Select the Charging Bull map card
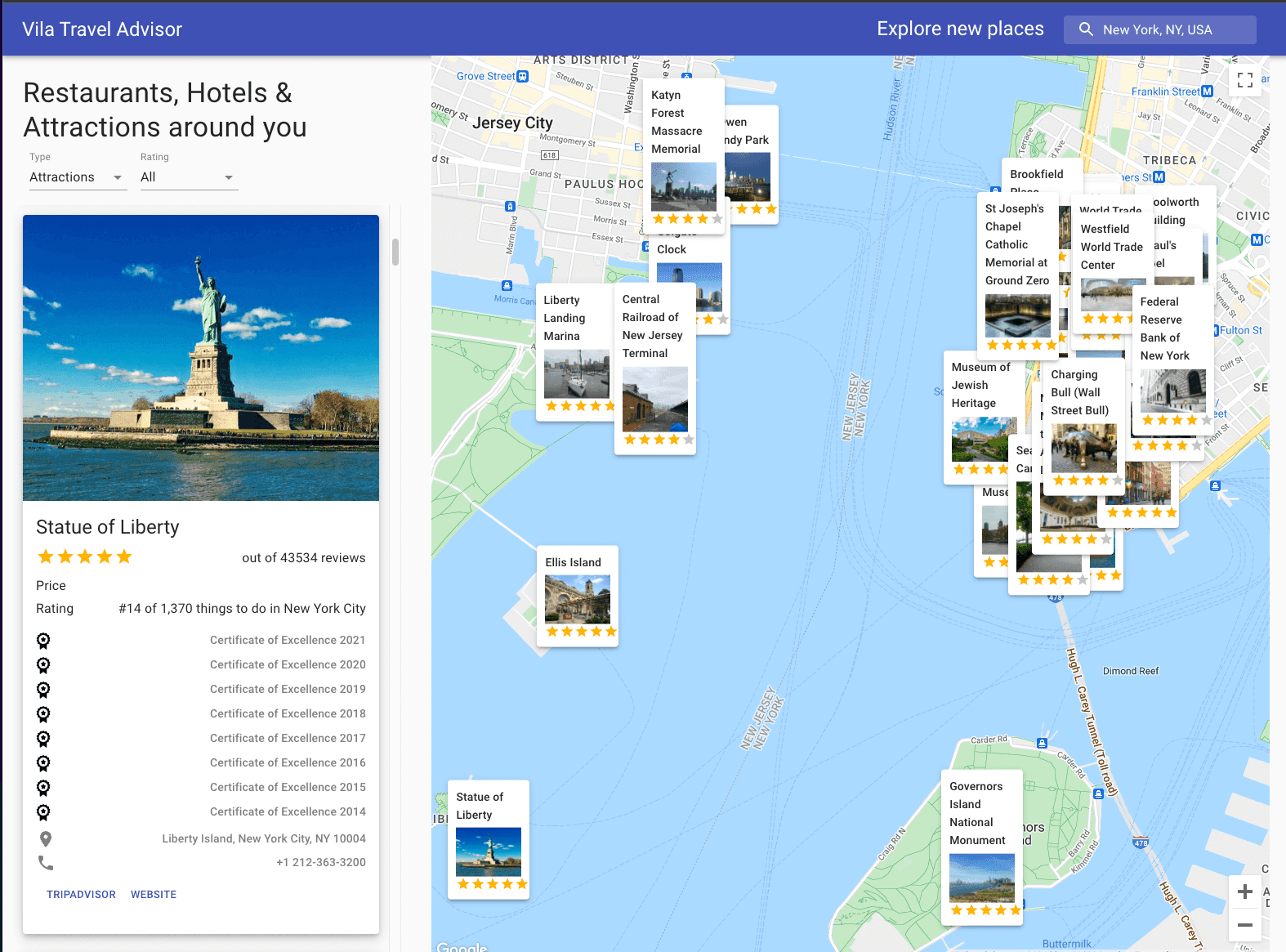This screenshot has width=1286, height=952. coord(1084,427)
